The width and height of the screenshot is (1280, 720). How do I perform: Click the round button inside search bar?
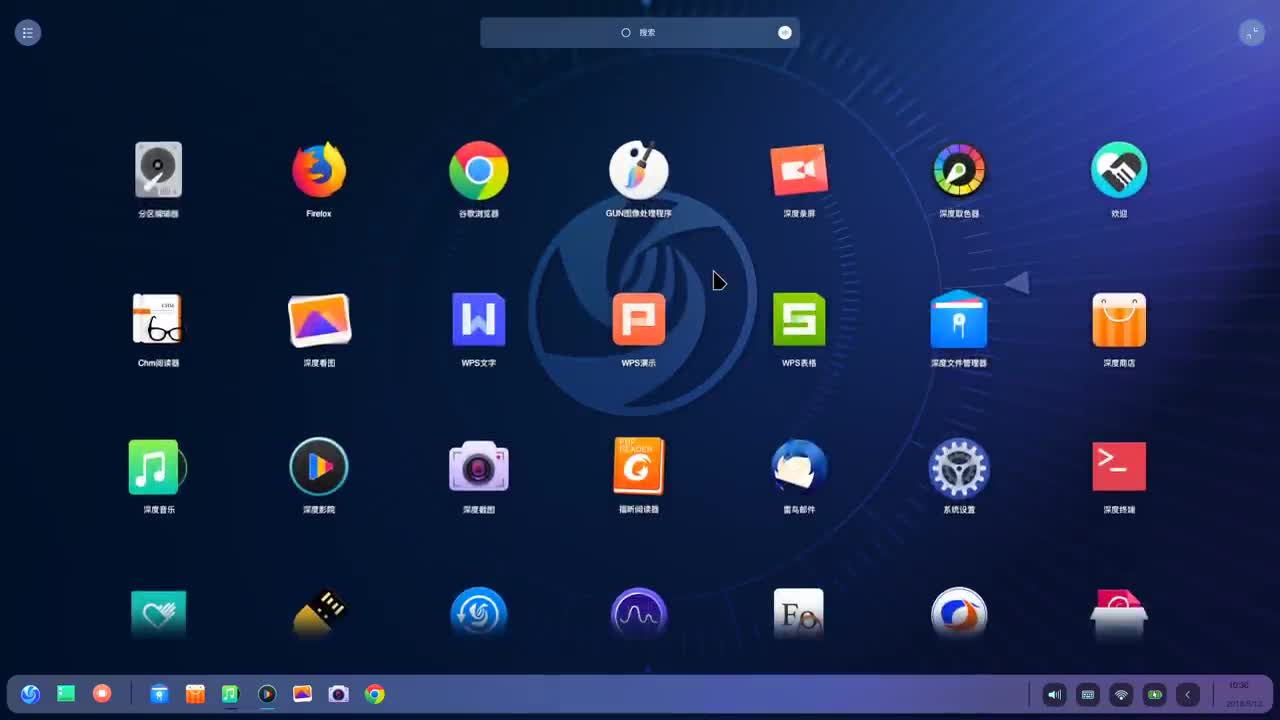coord(785,32)
